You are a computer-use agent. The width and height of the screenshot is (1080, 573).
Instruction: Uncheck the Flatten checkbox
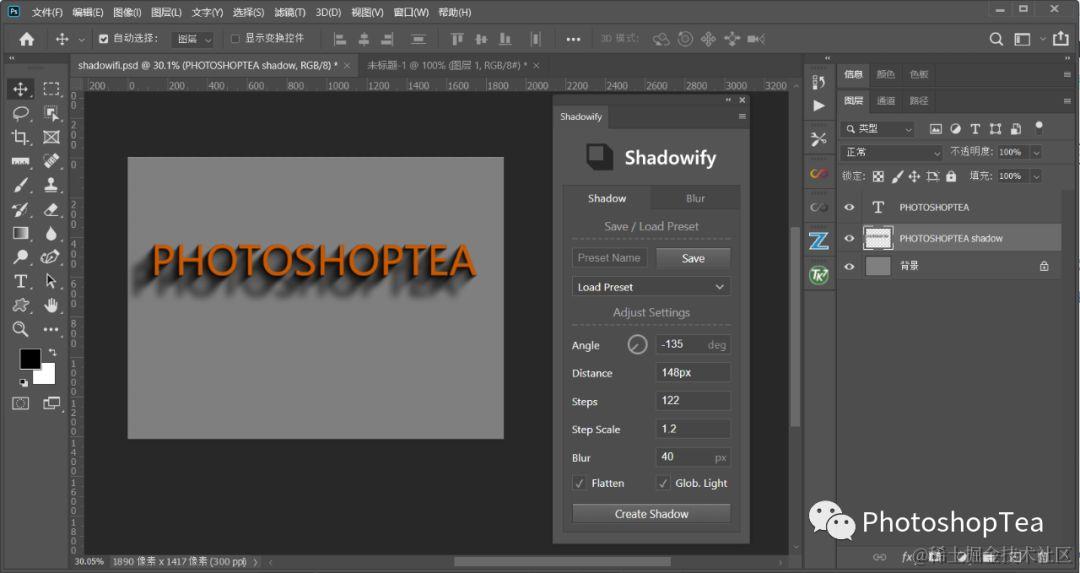coord(579,483)
